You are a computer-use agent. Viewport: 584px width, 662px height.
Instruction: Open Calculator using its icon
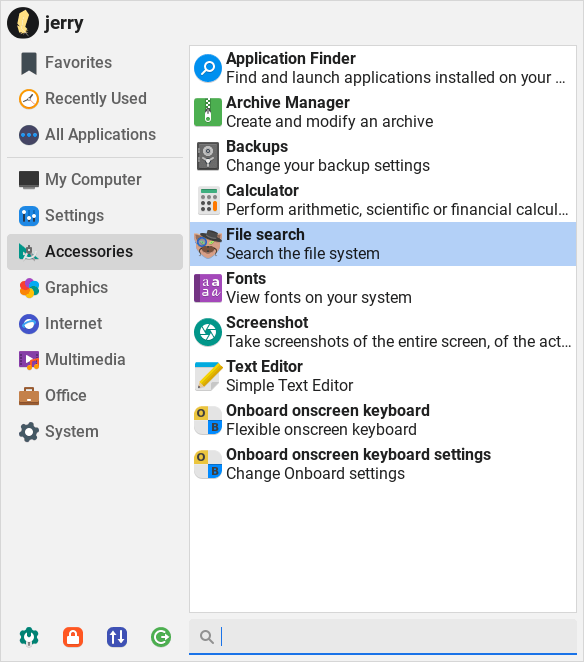[209, 201]
